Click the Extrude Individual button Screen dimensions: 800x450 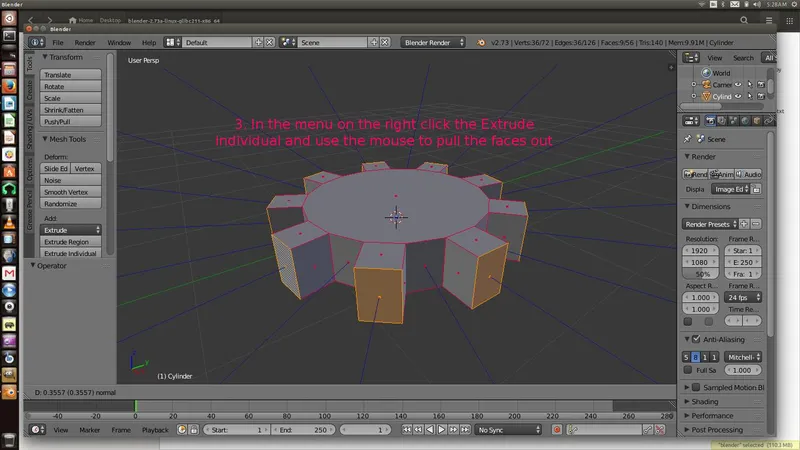(71, 254)
